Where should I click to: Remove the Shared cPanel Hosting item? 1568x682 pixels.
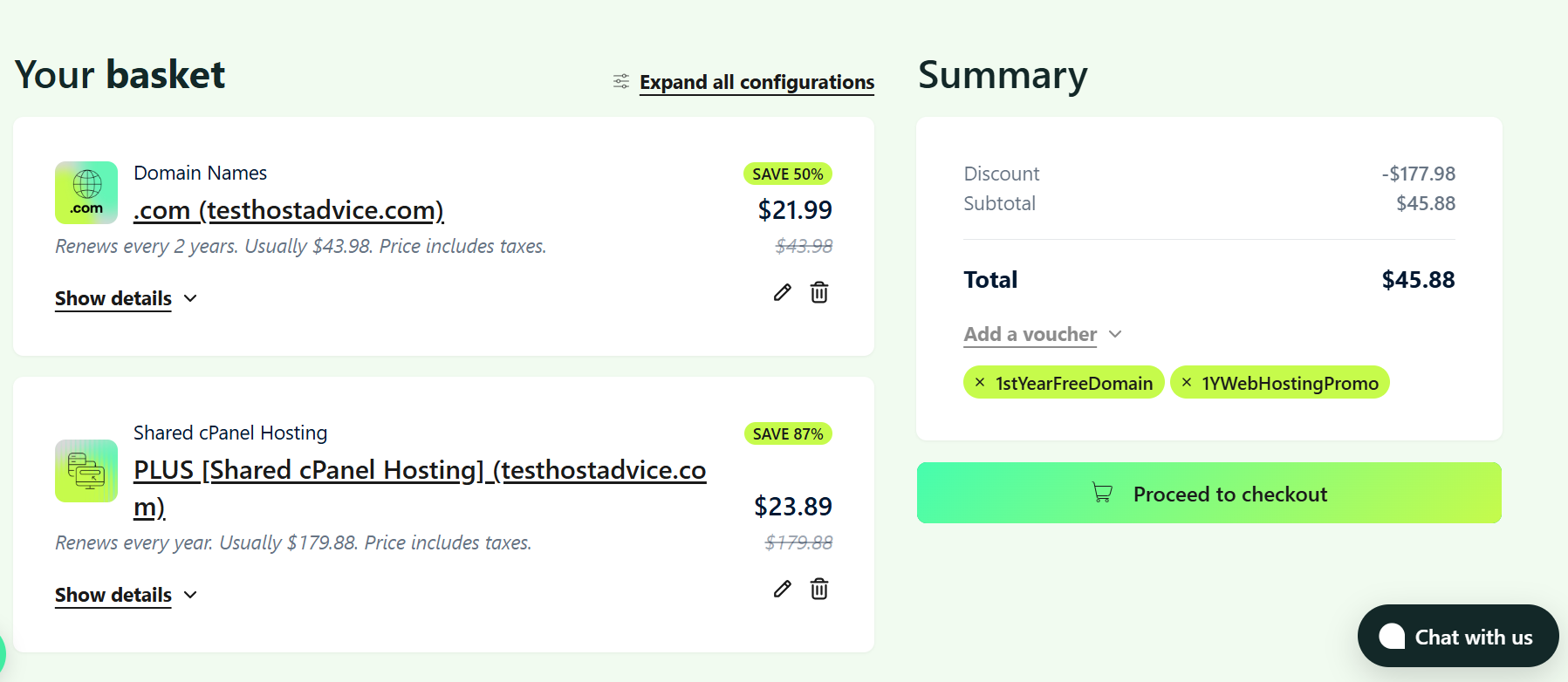pyautogui.click(x=819, y=589)
